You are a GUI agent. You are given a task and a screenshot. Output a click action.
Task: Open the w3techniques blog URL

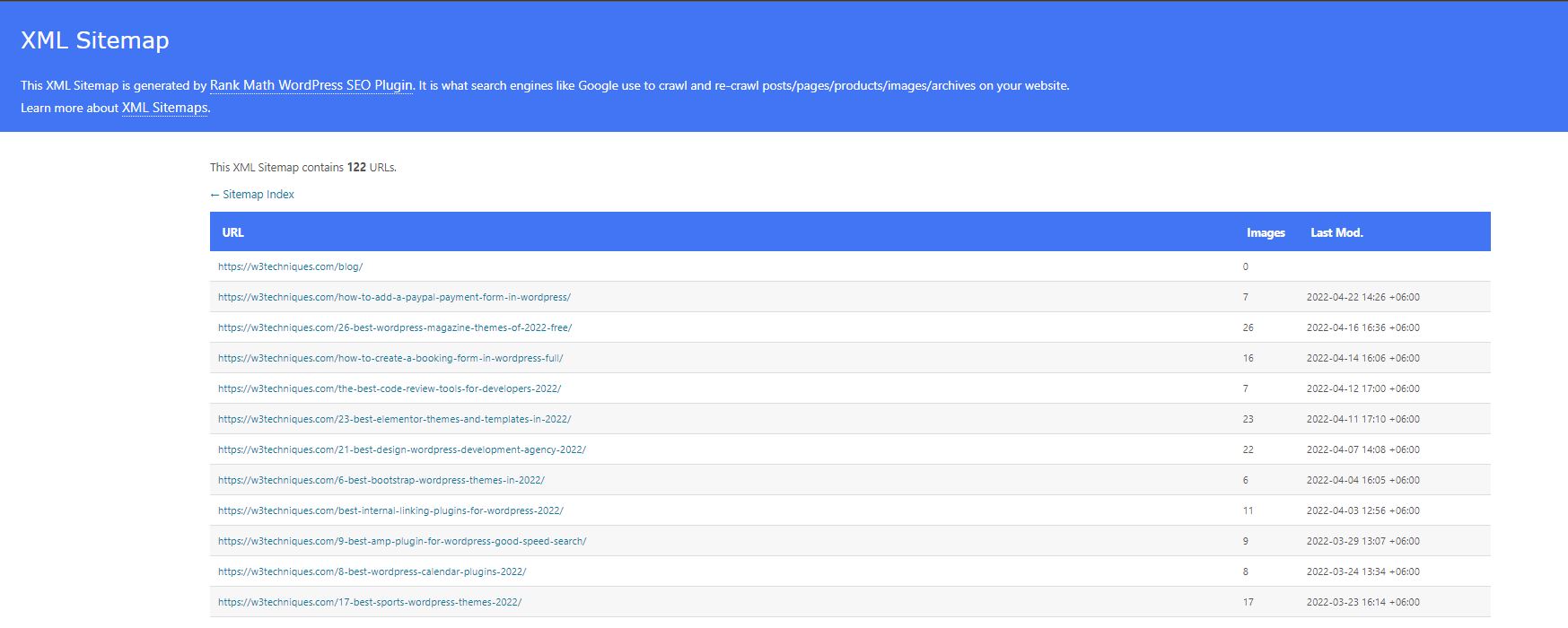(290, 266)
